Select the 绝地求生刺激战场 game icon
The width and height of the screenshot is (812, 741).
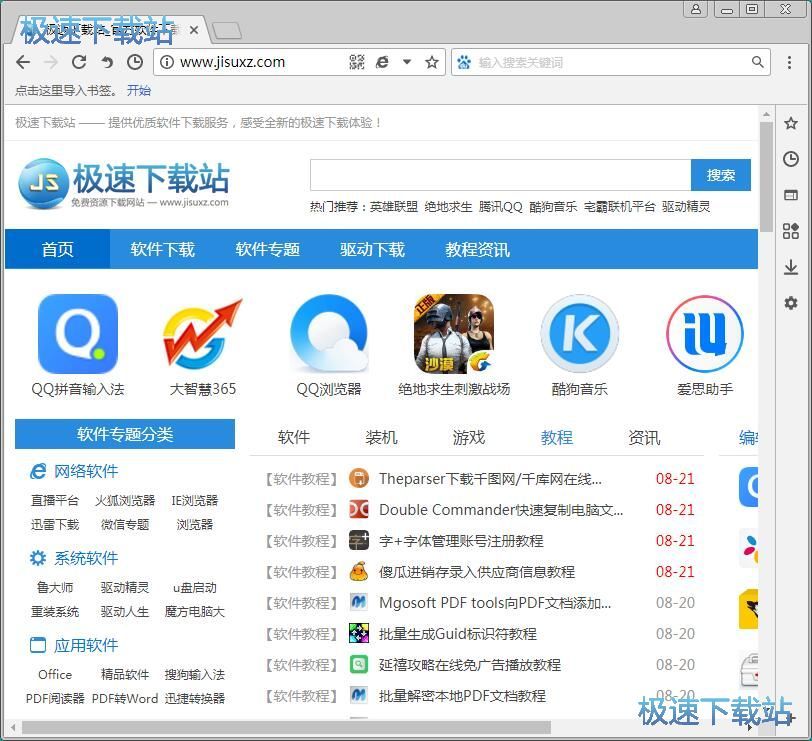pos(454,334)
